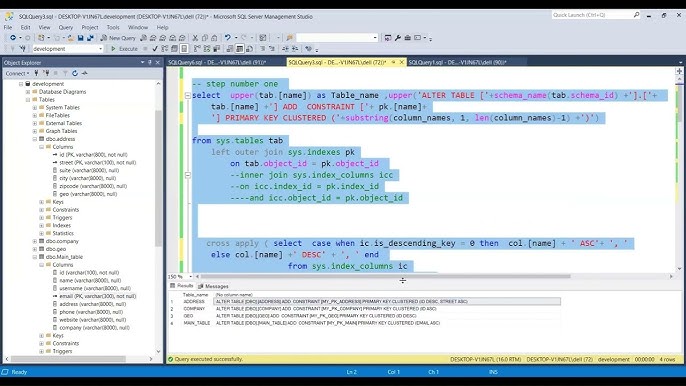Click the Execute query button

(124, 49)
